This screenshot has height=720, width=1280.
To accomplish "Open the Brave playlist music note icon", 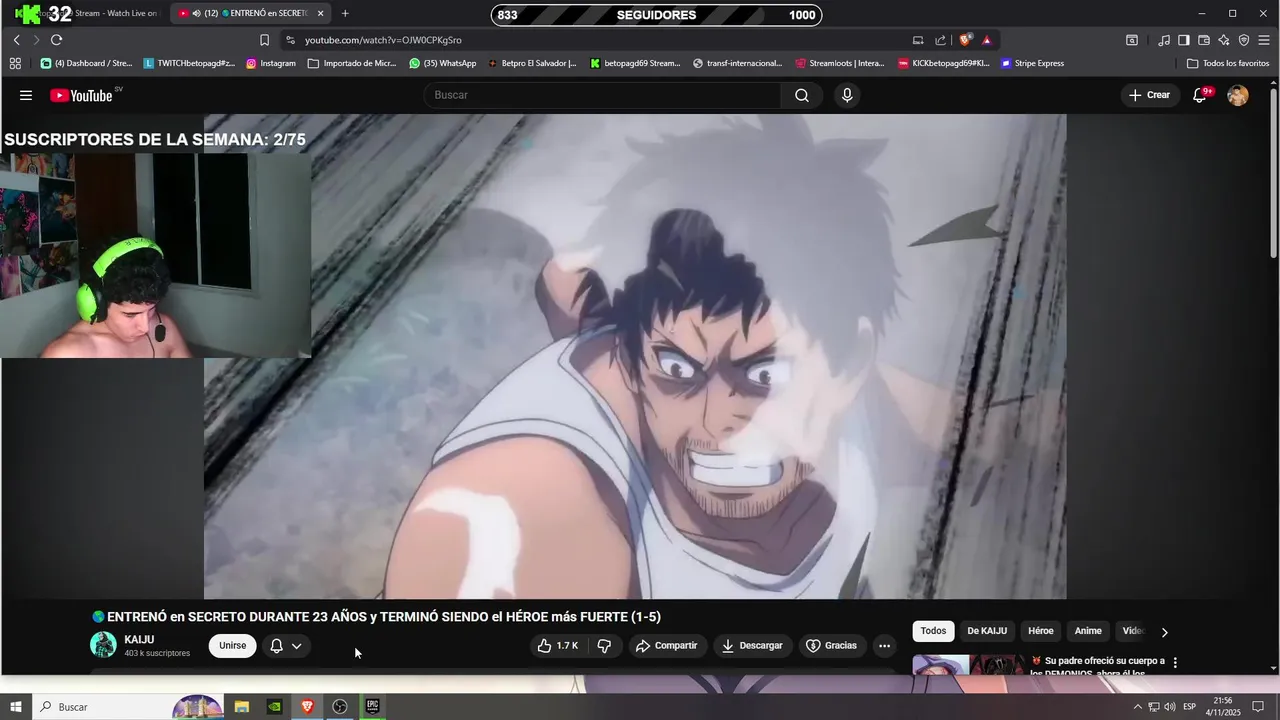I will click(1163, 40).
